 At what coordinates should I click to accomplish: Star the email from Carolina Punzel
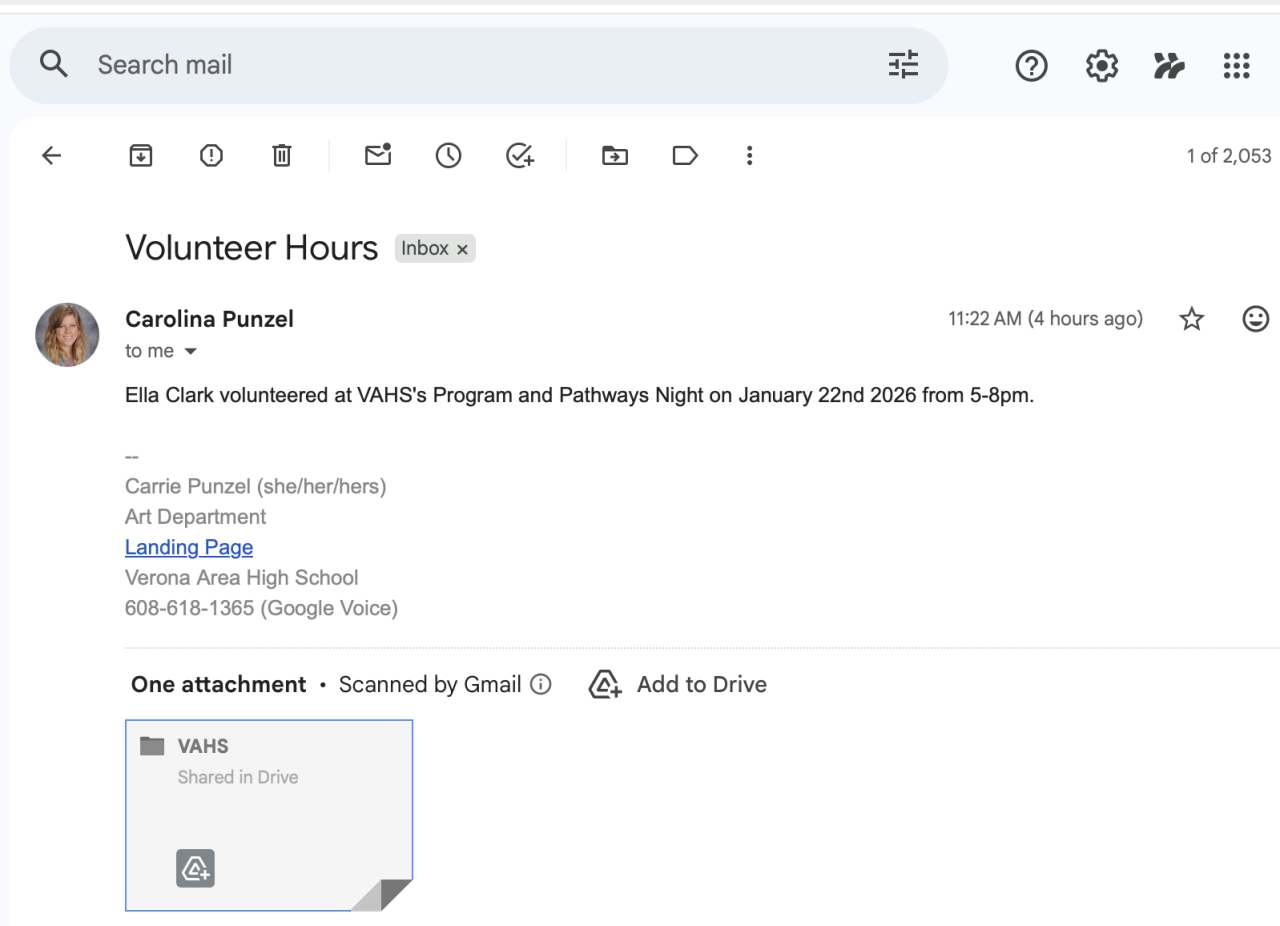click(1191, 319)
